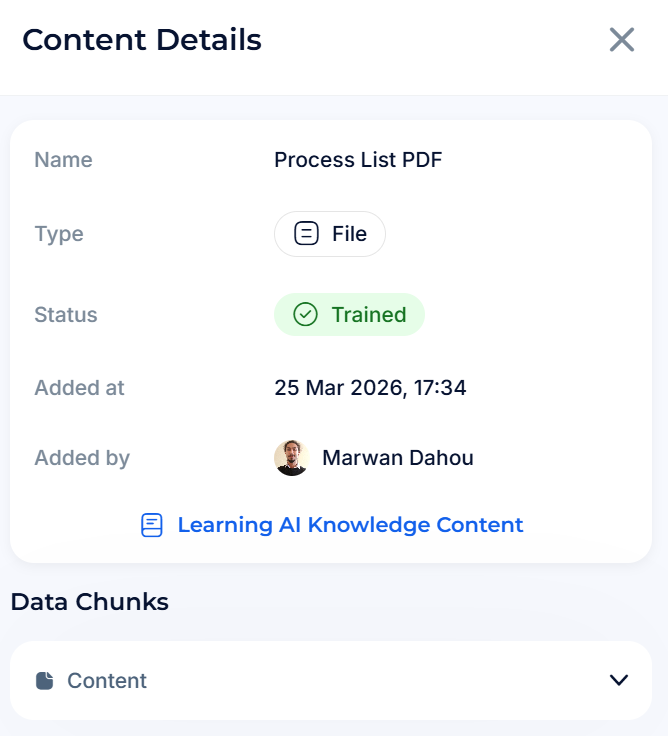Click the added date 25 Mar 2026
Image resolution: width=668 pixels, height=736 pixels.
370,387
